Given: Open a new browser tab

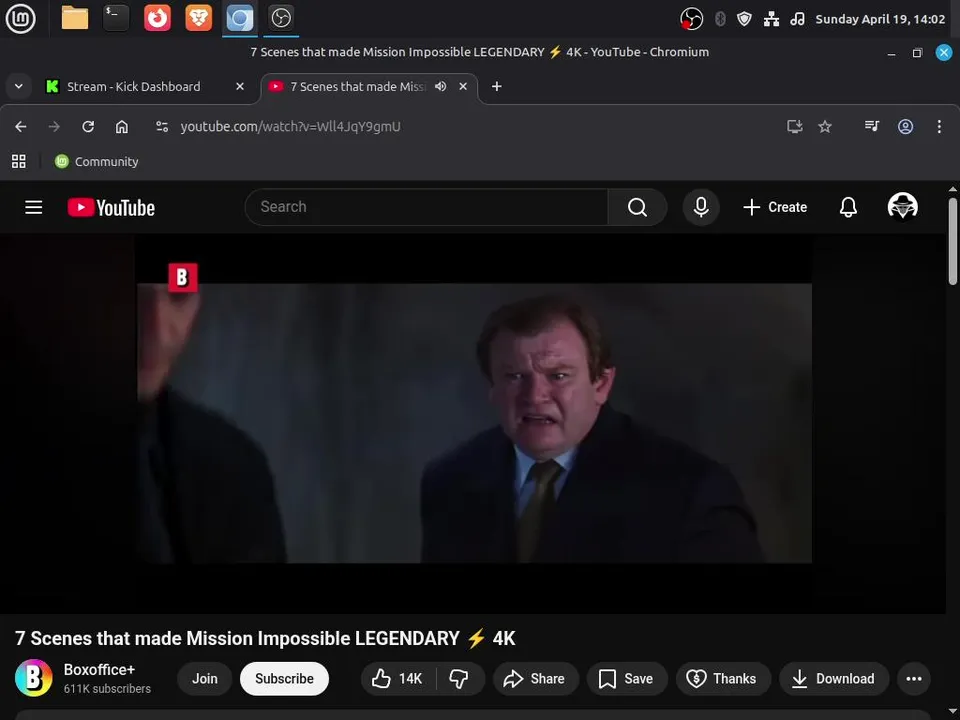Looking at the screenshot, I should [497, 86].
